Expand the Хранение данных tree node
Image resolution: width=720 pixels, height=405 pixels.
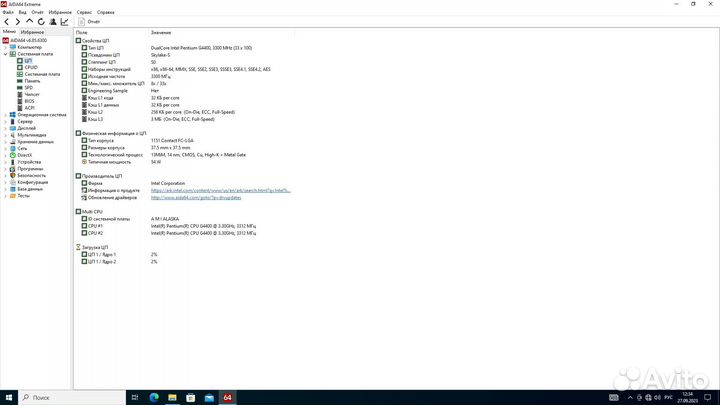point(6,142)
